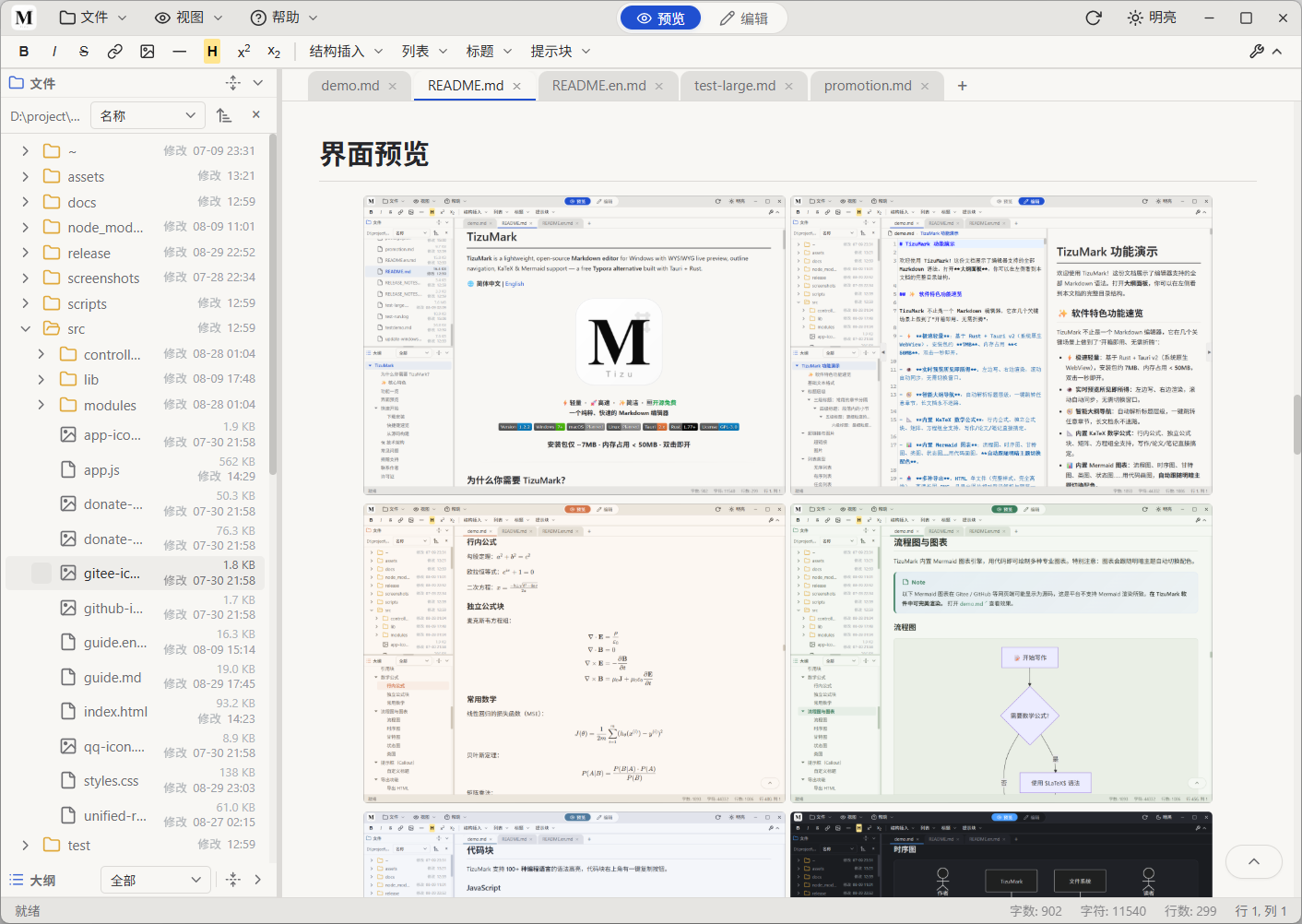The width and height of the screenshot is (1302, 924).
Task: Click back-to-top arrow button
Action: pos(1254,862)
